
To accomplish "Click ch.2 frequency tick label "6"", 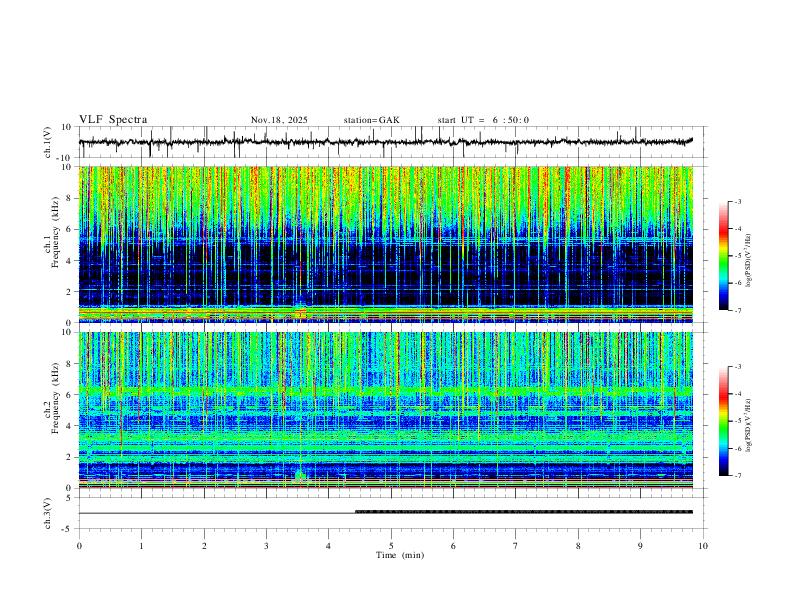I will 69,395.
